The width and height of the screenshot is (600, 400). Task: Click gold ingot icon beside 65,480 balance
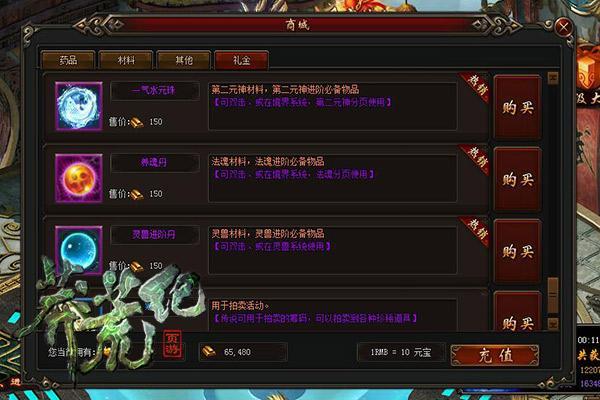point(209,351)
